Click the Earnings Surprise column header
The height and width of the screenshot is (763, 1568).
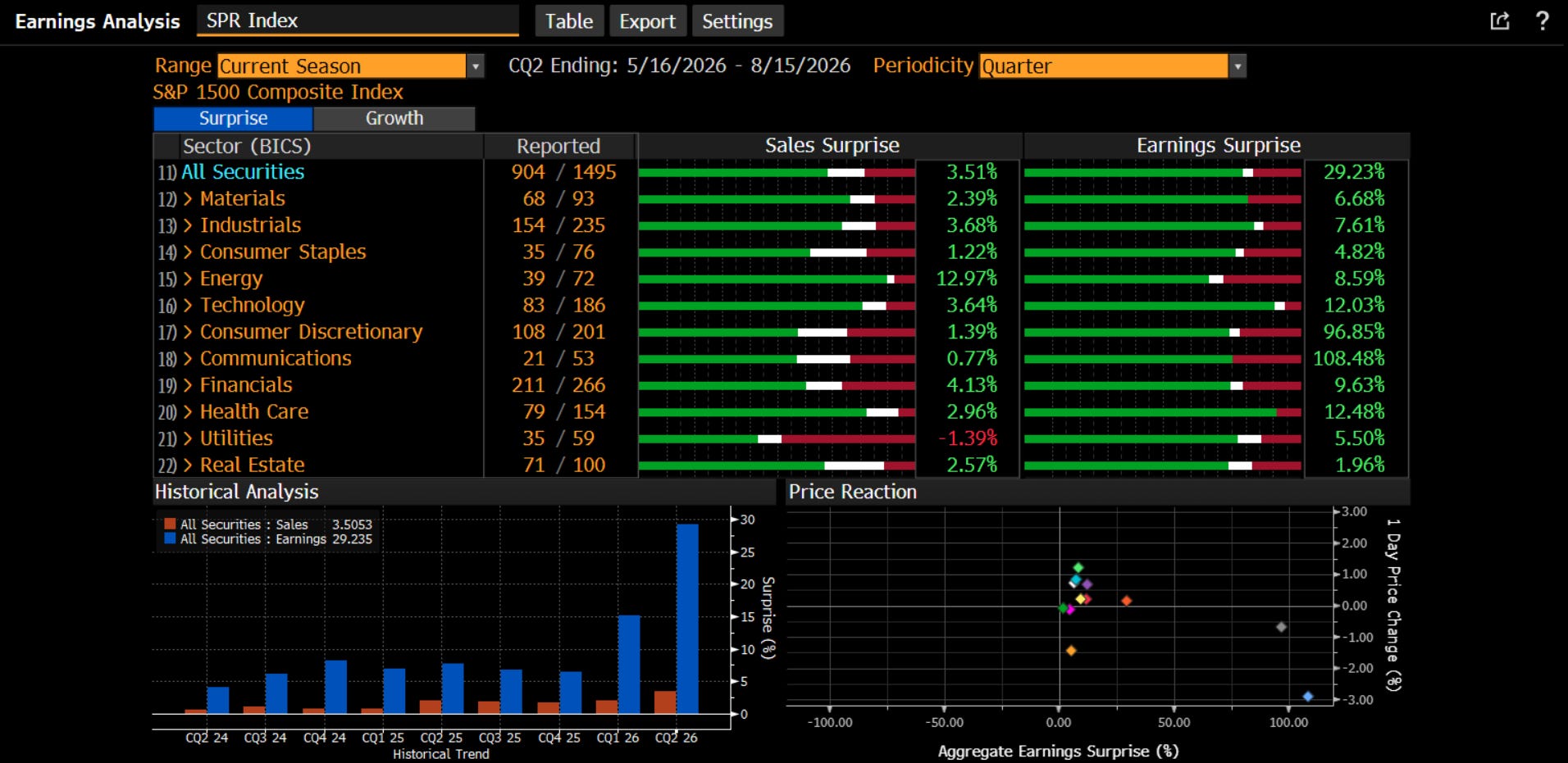coord(1218,146)
